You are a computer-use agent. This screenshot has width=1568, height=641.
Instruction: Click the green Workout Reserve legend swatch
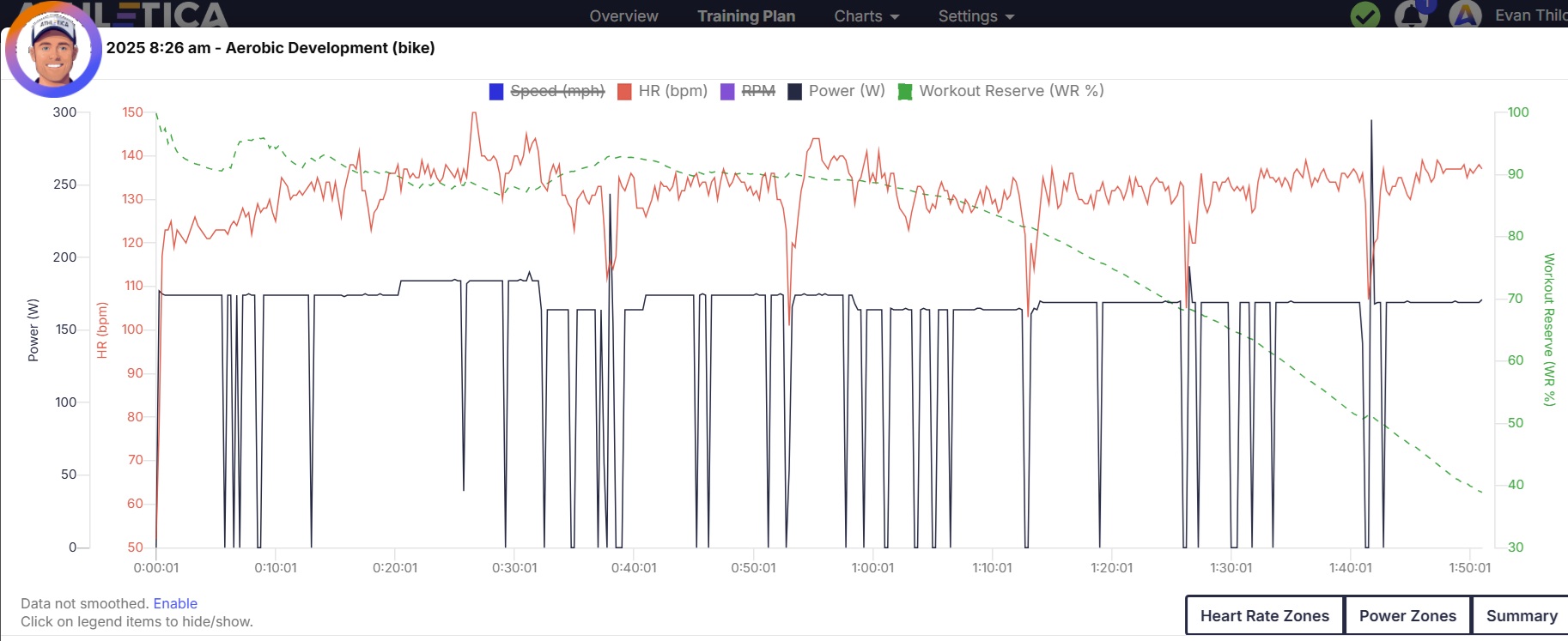905,92
